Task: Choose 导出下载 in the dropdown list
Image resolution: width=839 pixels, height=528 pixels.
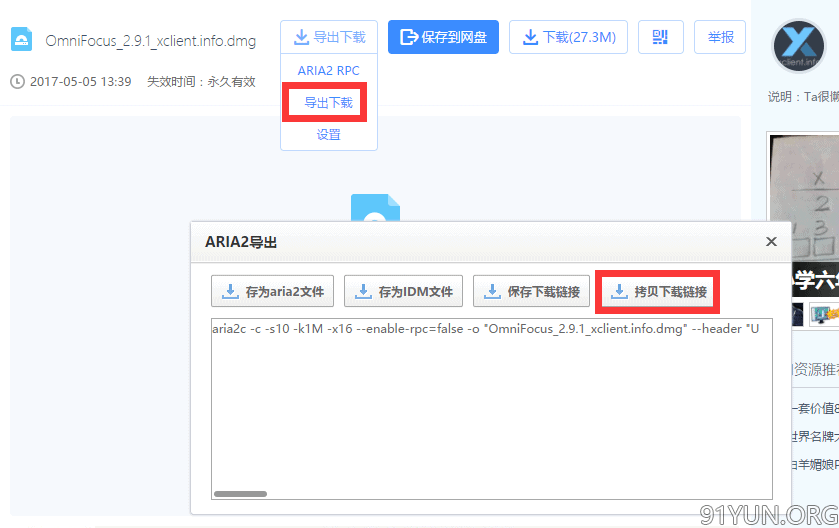Action: pos(328,103)
